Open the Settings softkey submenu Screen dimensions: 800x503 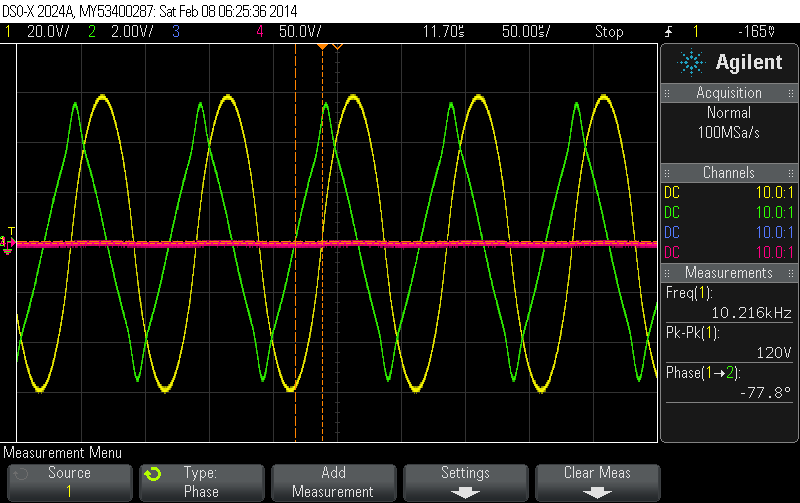pyautogui.click(x=465, y=482)
